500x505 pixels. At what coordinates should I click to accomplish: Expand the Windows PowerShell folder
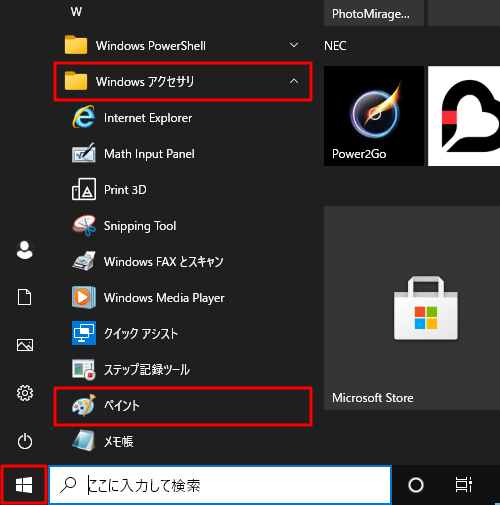[183, 45]
